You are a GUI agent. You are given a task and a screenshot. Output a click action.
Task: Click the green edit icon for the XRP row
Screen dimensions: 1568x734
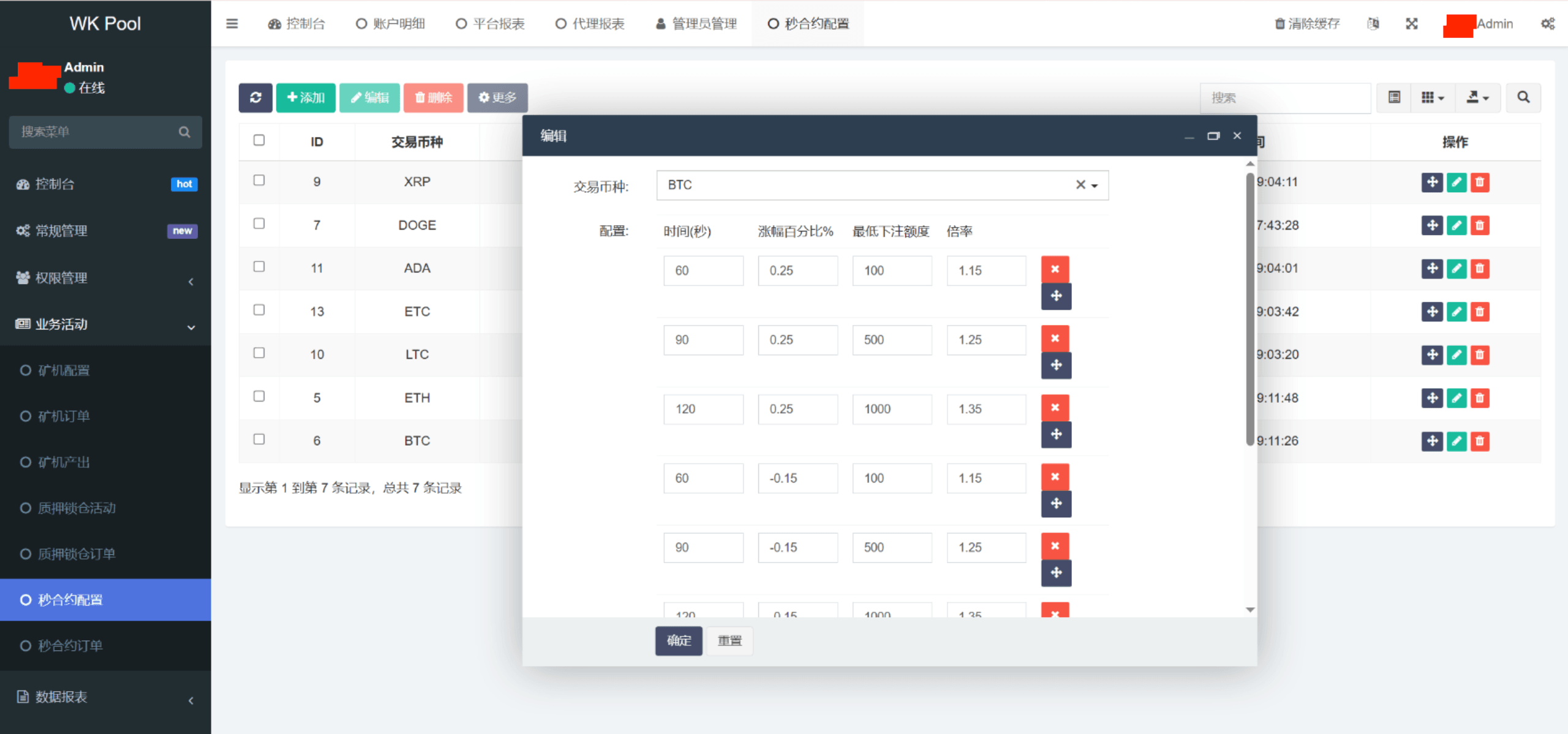point(1456,182)
